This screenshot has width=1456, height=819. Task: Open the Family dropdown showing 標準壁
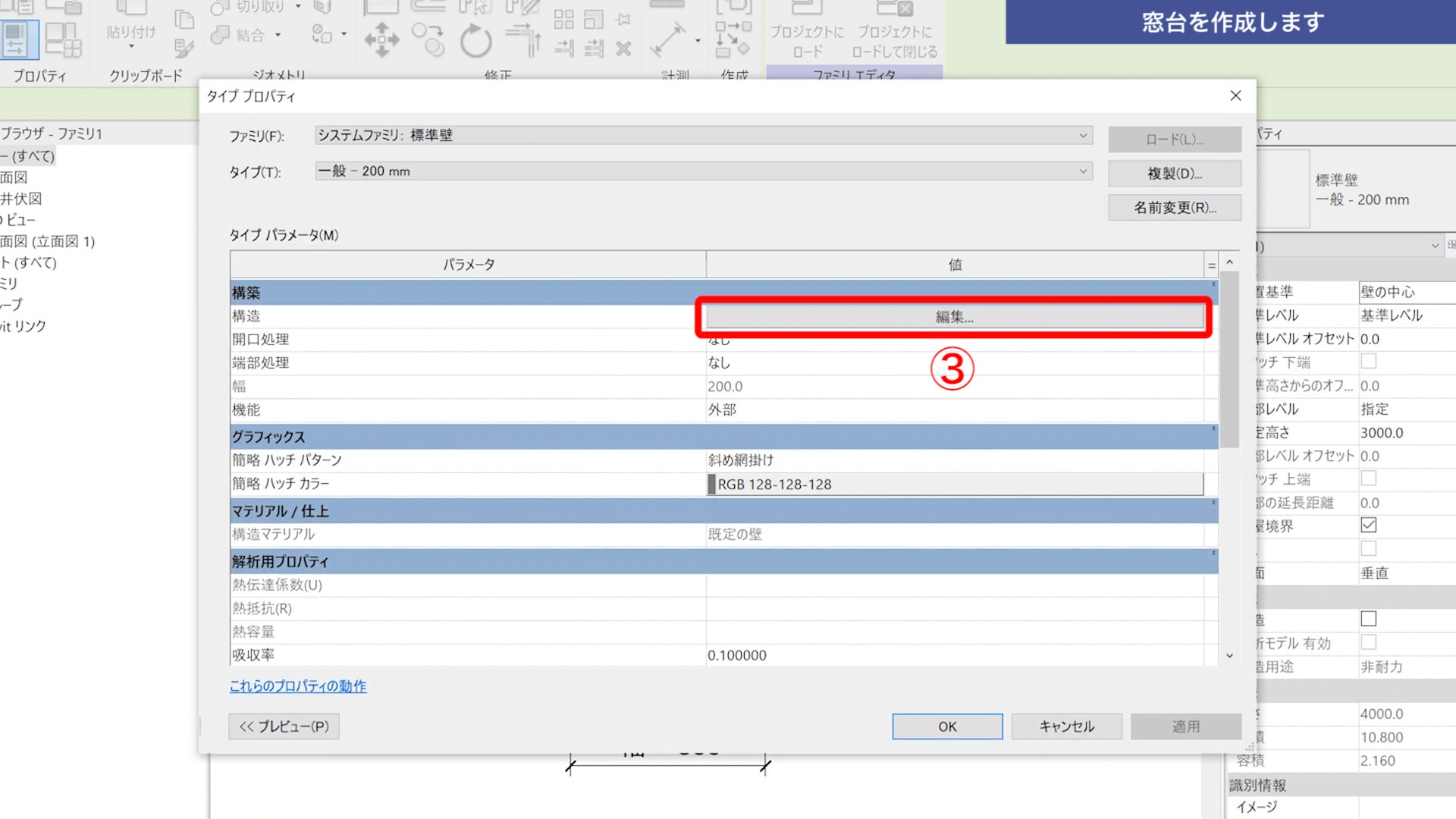pyautogui.click(x=1083, y=135)
